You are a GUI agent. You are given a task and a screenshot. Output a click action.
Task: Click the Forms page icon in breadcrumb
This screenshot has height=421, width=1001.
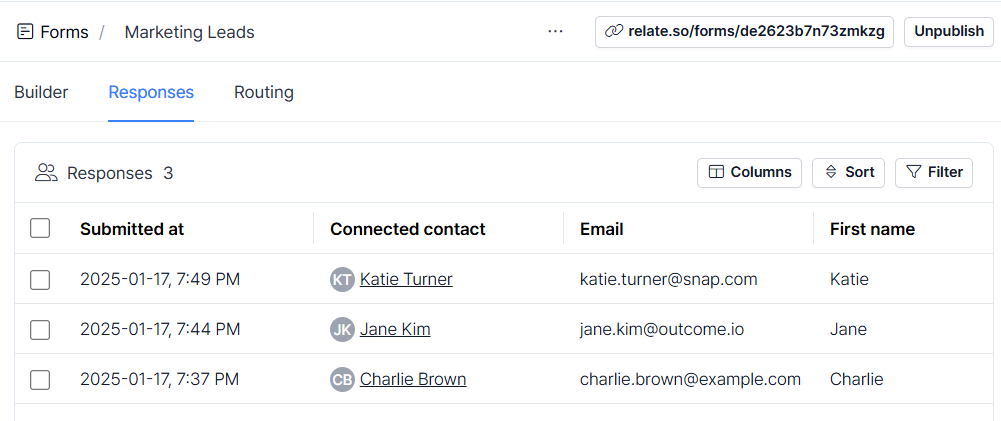pyautogui.click(x=25, y=32)
